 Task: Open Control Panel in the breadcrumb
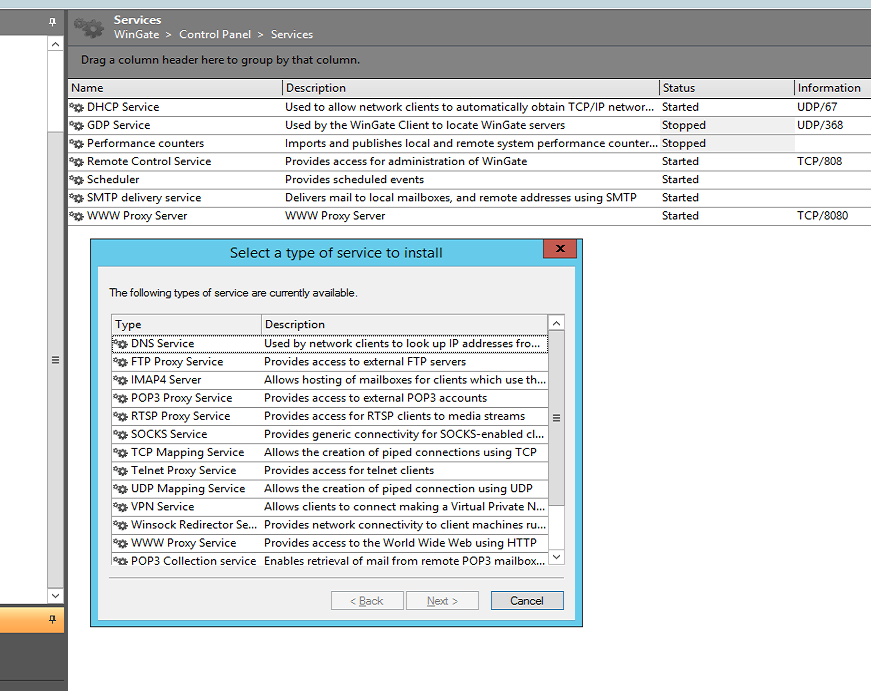[215, 34]
